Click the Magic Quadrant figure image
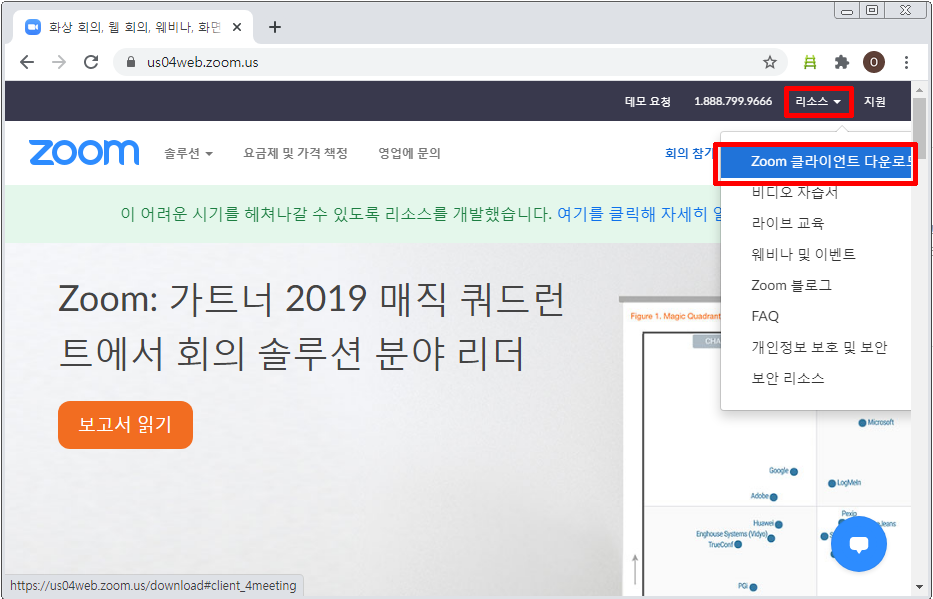The image size is (933, 599). pyautogui.click(x=765, y=446)
